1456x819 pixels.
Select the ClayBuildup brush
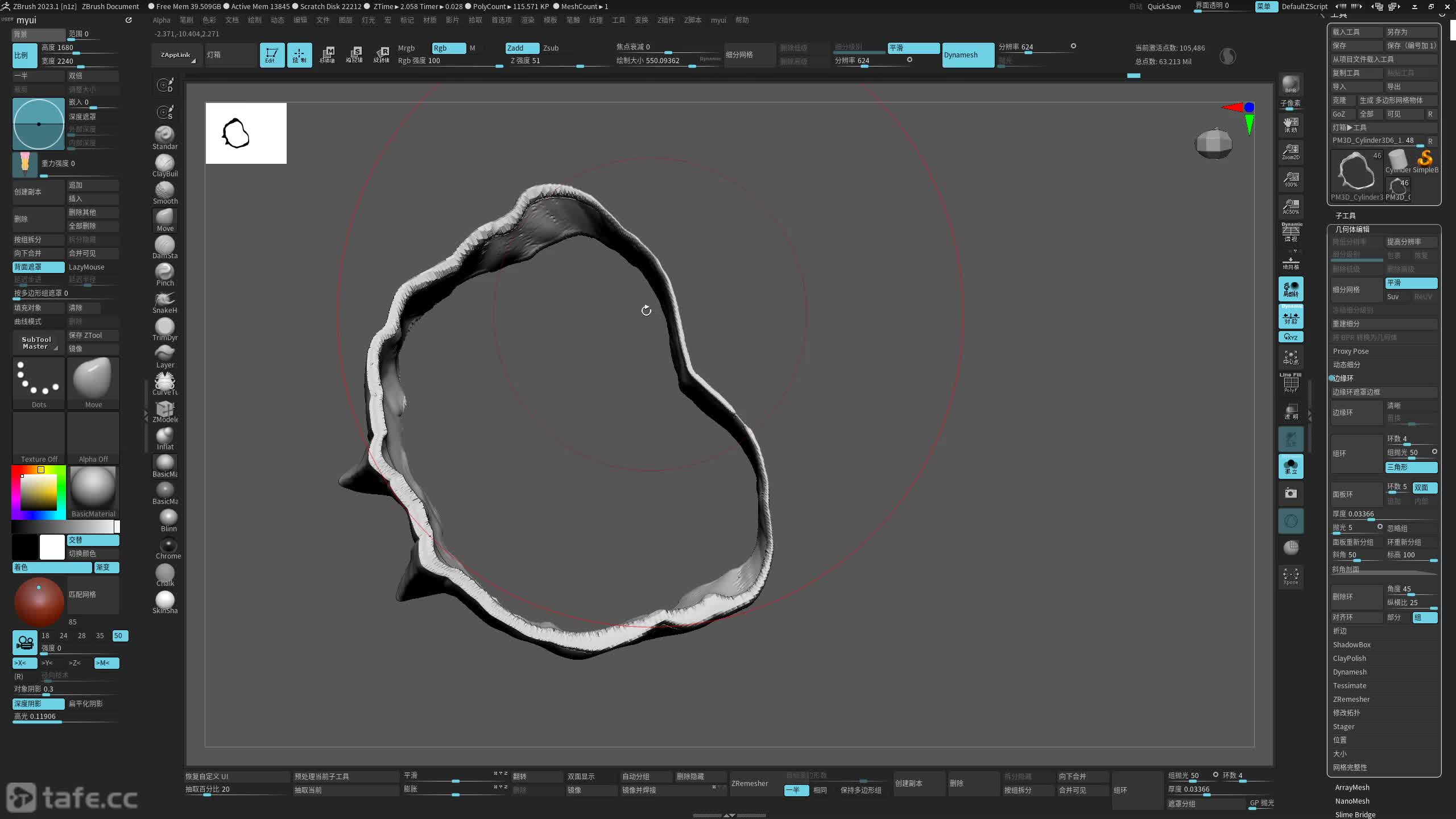click(165, 163)
